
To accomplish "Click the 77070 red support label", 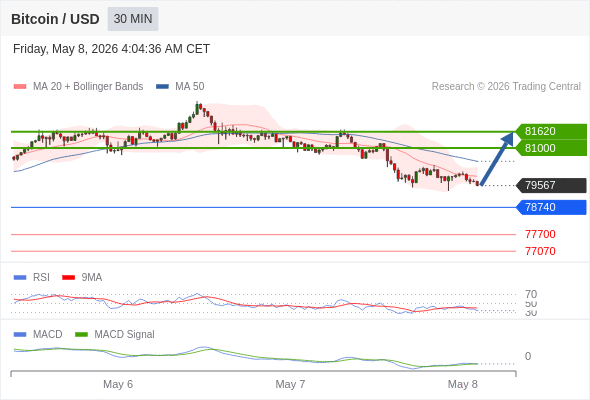I will (x=540, y=251).
